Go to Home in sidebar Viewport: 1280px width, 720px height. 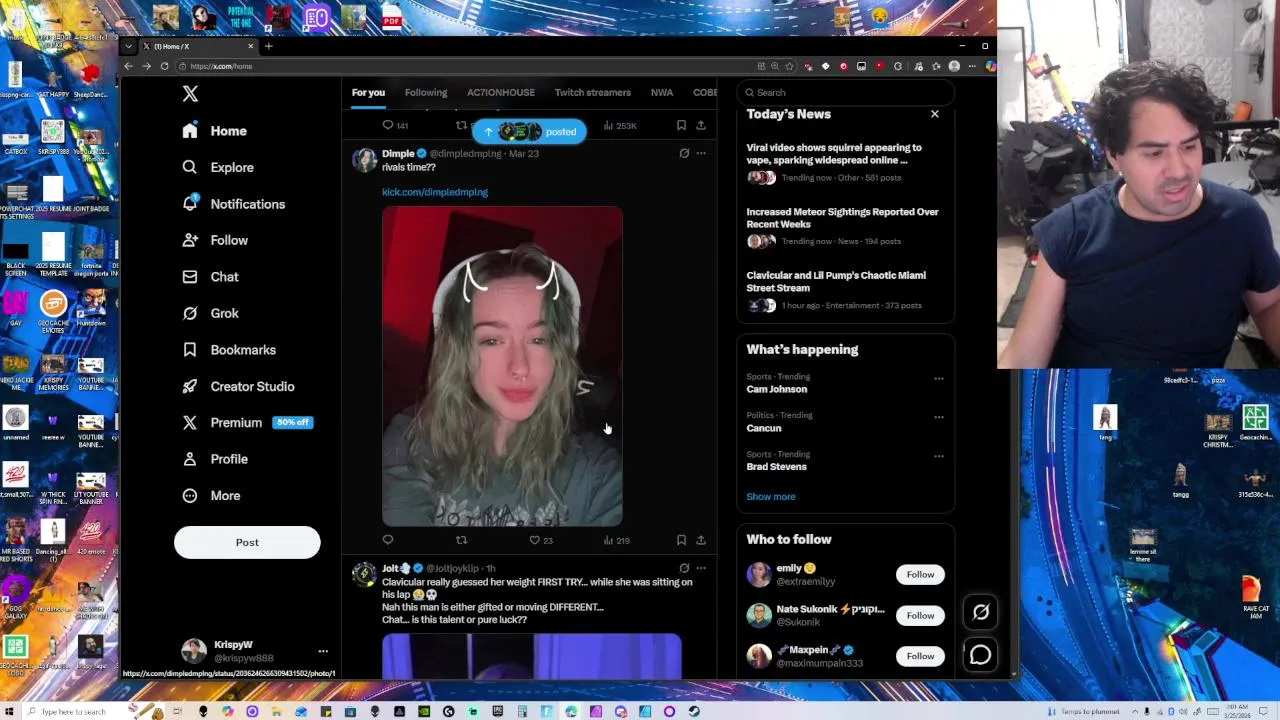point(215,131)
